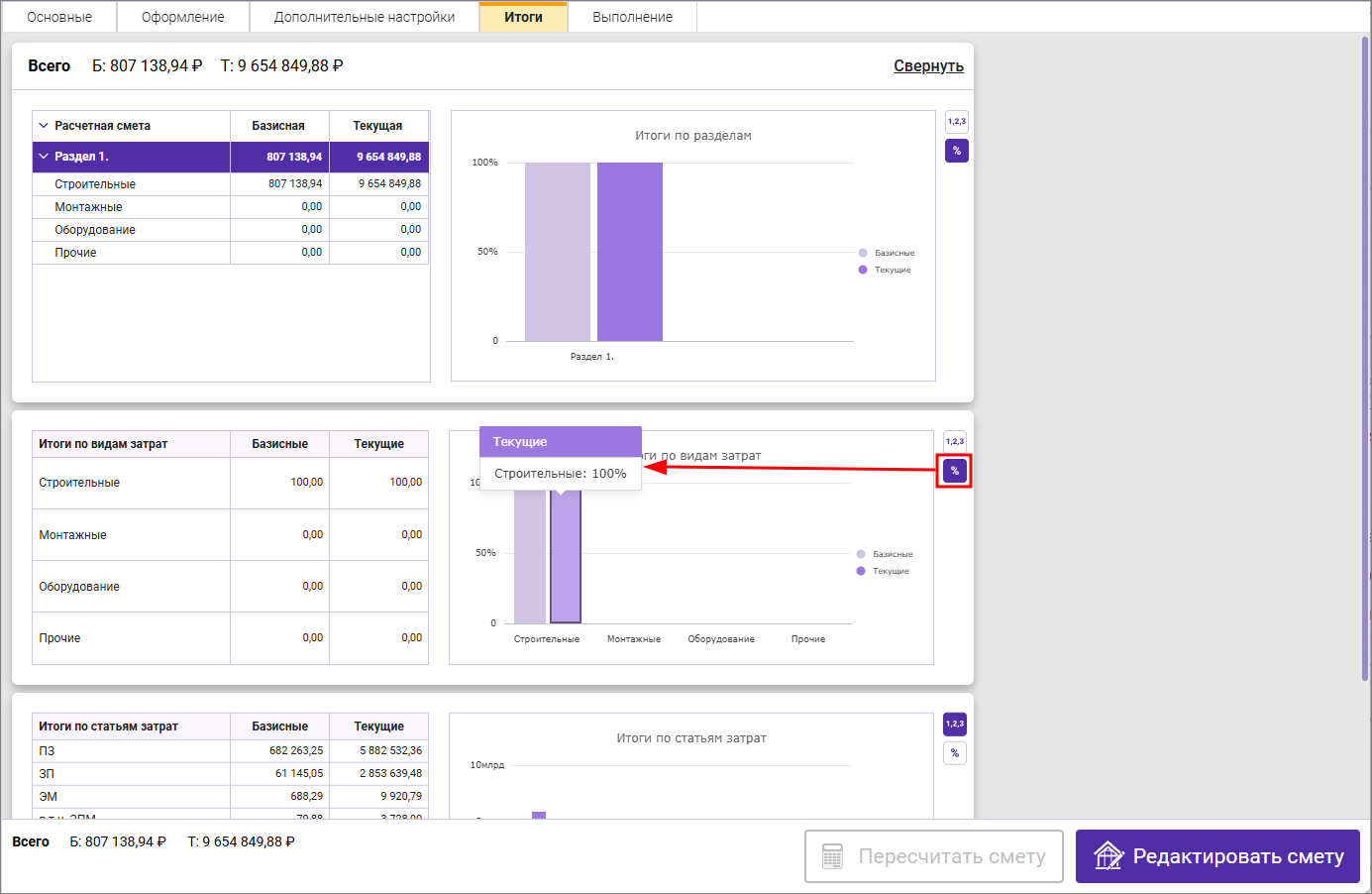Screen dimensions: 1372x894
Task: Open the Дополнительные настройки tab
Action: [364, 17]
